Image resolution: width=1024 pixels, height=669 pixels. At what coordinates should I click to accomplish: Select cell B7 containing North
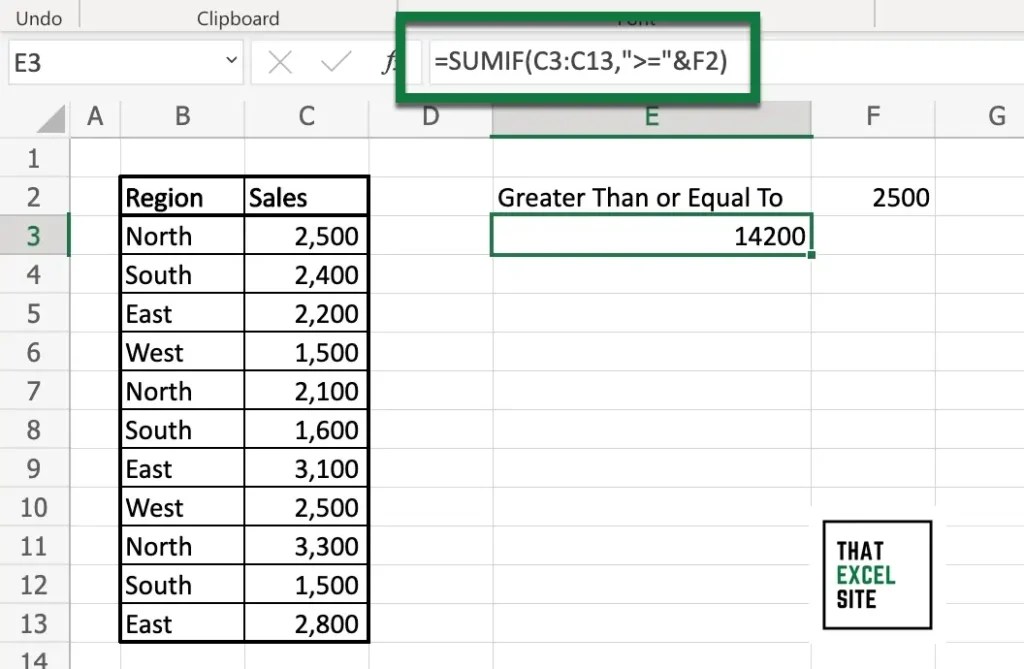pos(181,391)
